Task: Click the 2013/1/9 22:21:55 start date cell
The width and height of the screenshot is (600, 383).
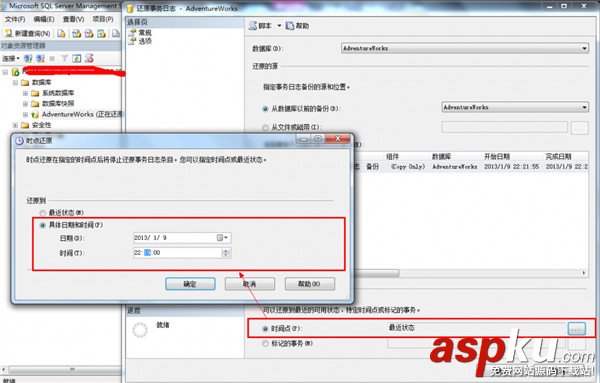Action: 512,167
